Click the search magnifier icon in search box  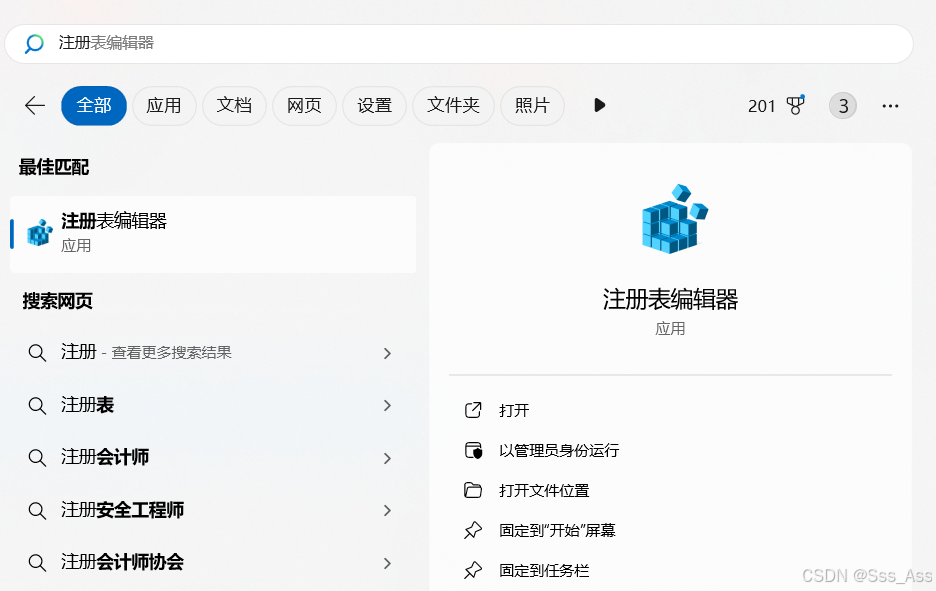tap(34, 44)
